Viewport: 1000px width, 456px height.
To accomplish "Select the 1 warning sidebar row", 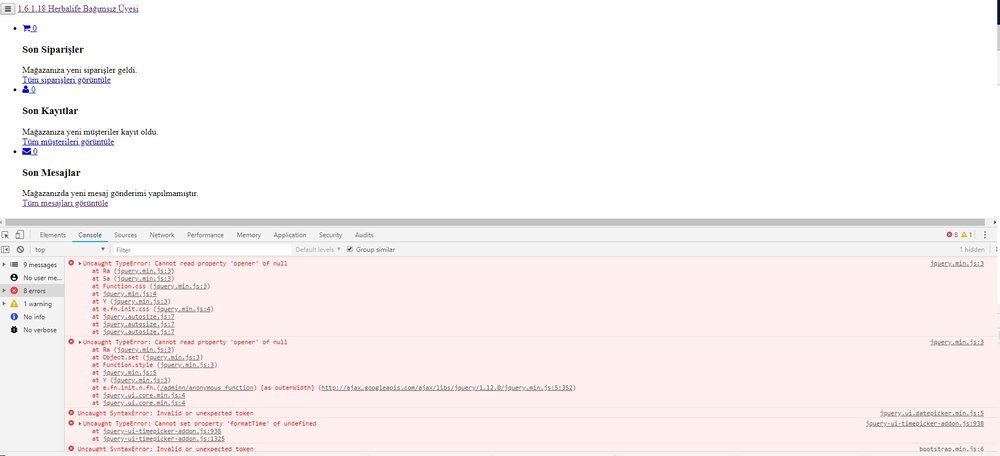I will pyautogui.click(x=32, y=304).
